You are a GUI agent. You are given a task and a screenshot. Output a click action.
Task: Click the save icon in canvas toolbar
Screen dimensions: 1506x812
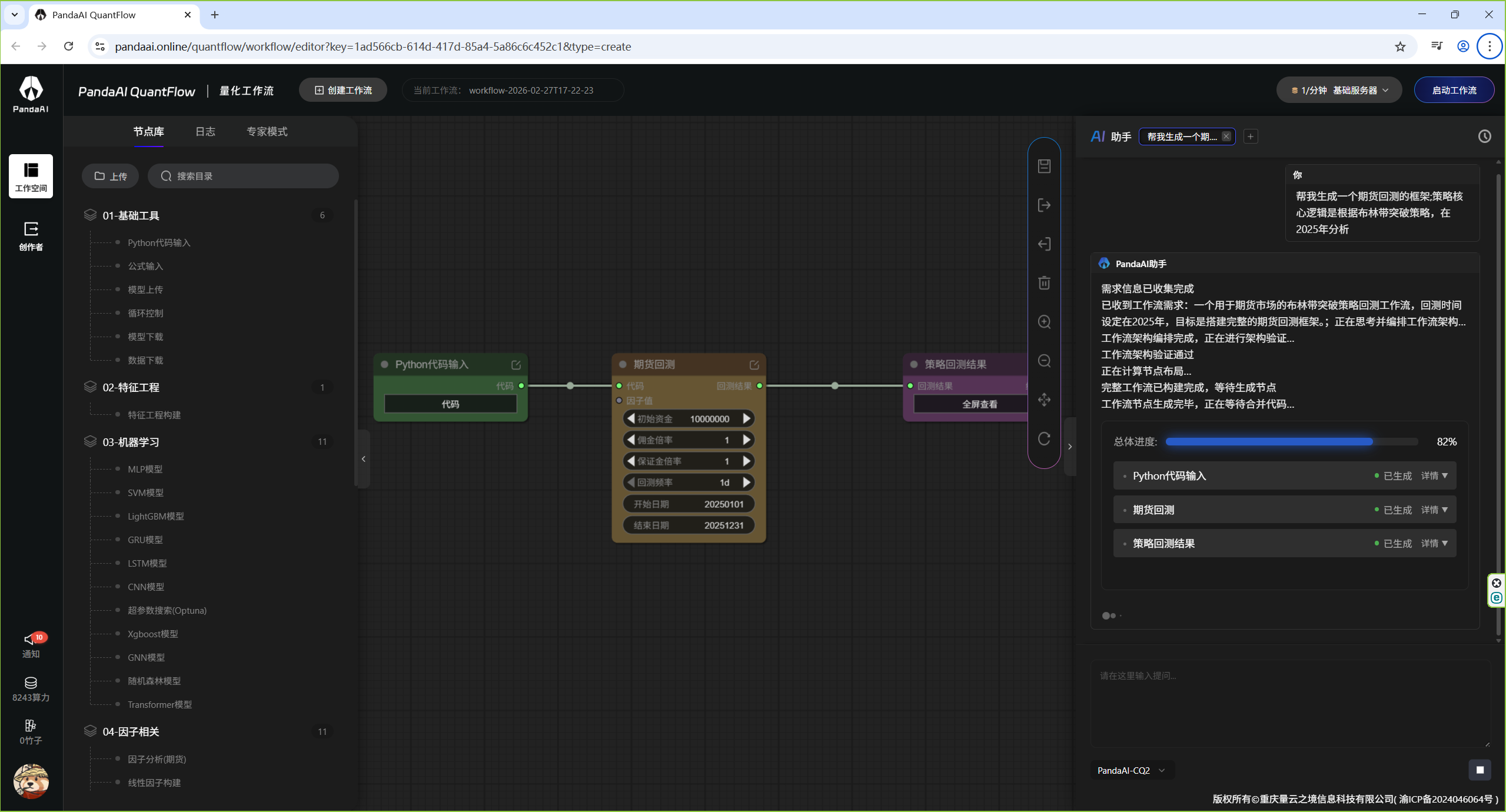(1044, 167)
